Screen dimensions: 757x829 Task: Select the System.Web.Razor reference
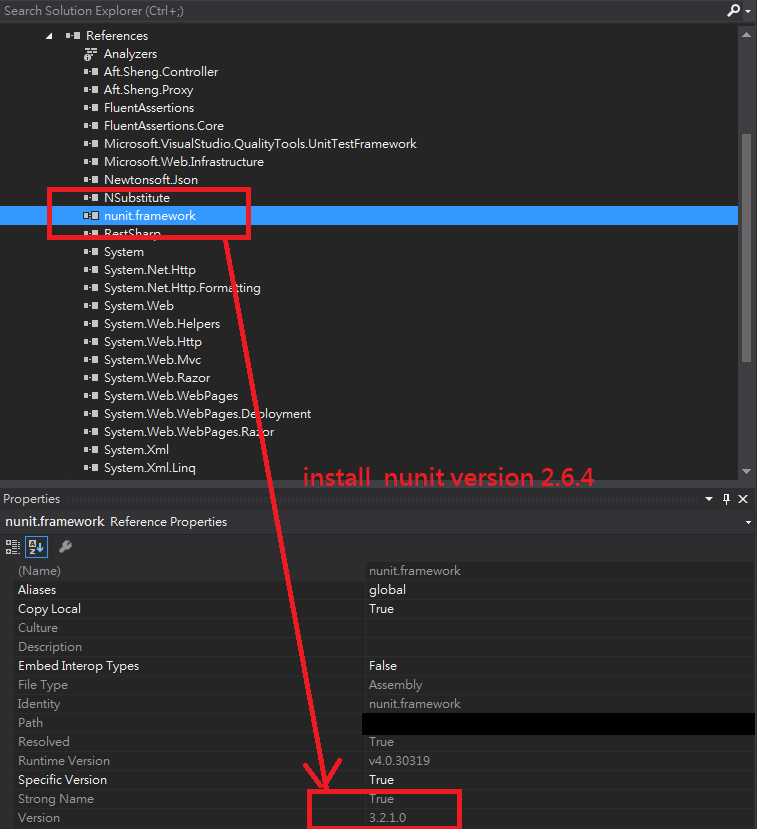tap(157, 377)
